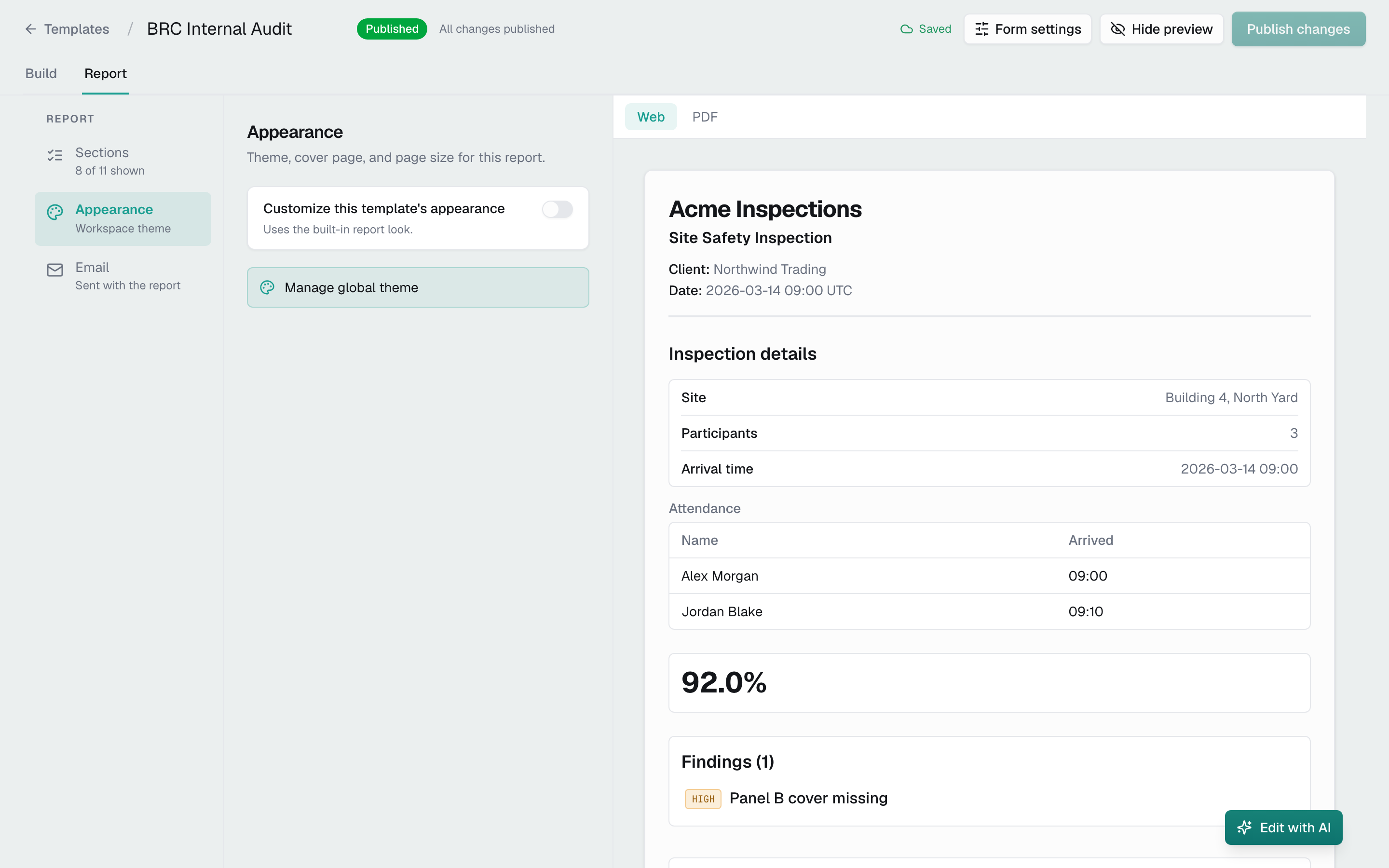1389x868 pixels.
Task: Click the HIGH severity badge
Action: tap(703, 799)
